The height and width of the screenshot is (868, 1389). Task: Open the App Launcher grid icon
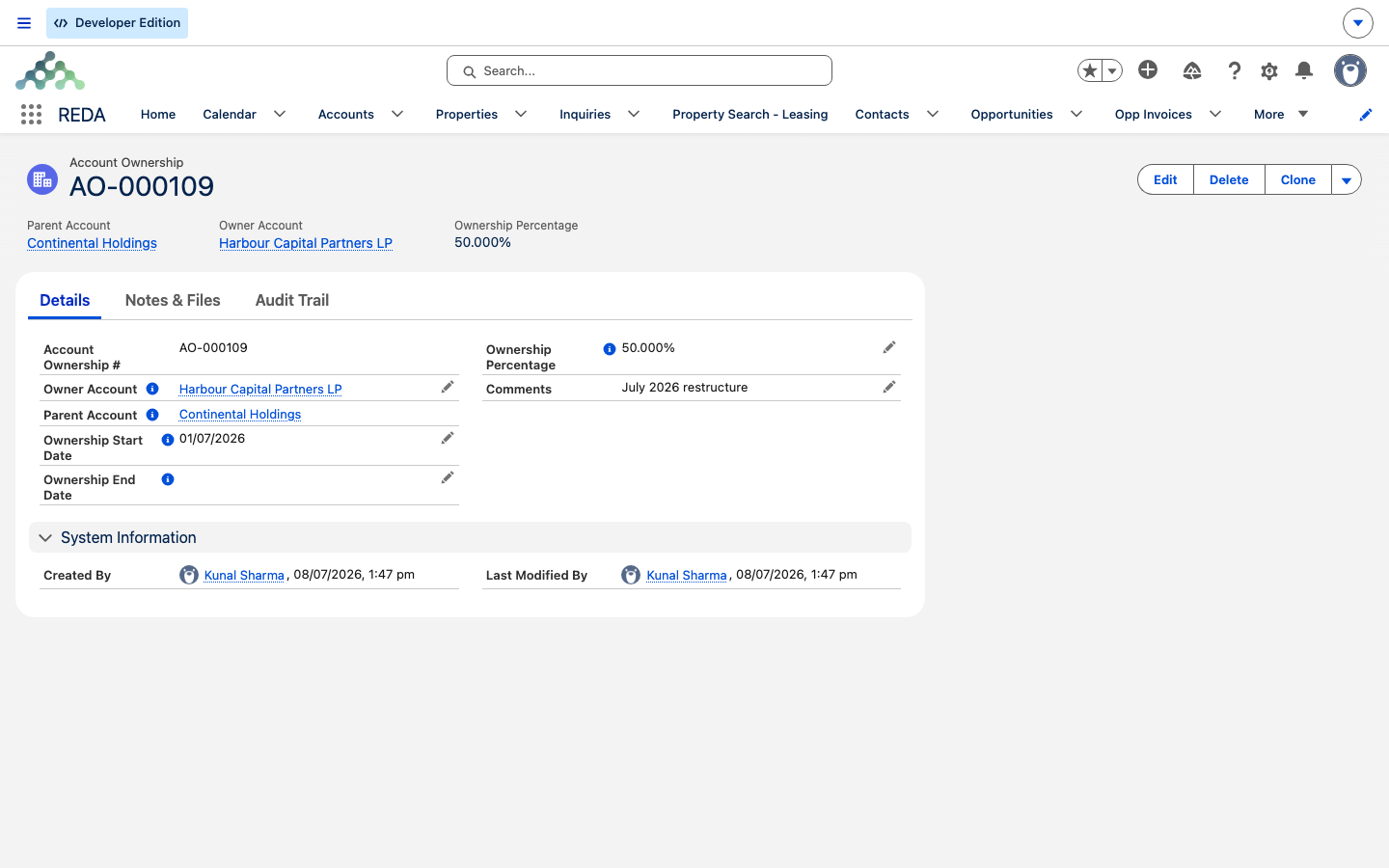tap(31, 115)
